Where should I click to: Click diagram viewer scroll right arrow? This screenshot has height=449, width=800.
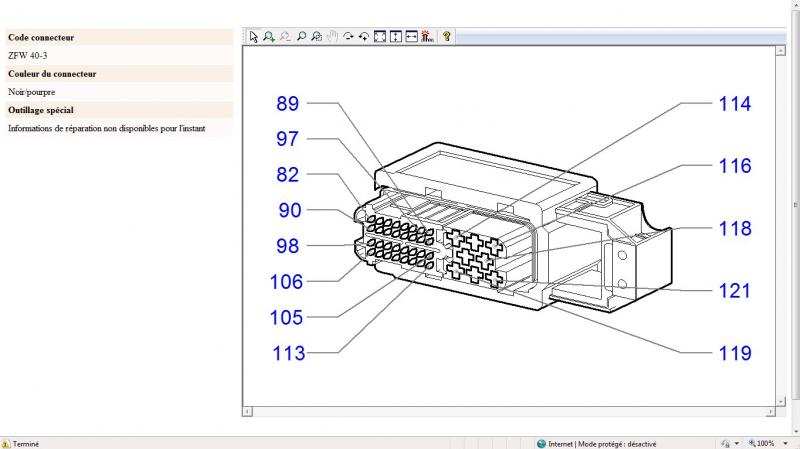(770, 411)
